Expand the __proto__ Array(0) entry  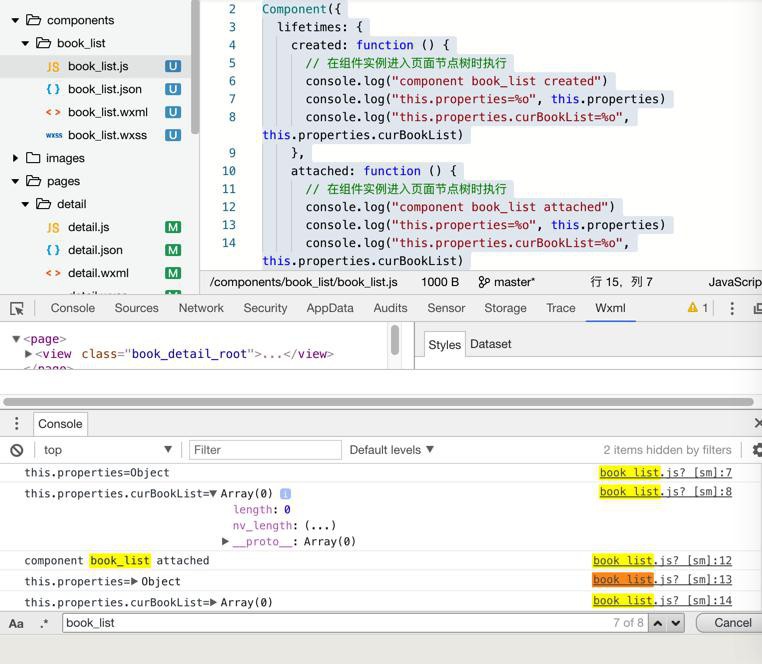click(x=226, y=542)
